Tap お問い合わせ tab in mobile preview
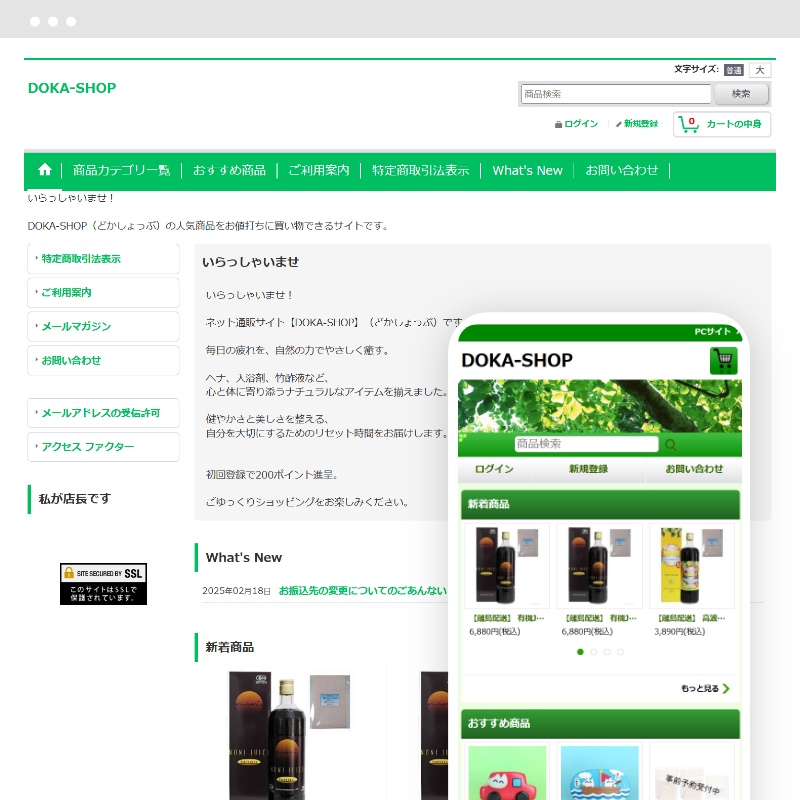This screenshot has height=800, width=800. (x=694, y=469)
